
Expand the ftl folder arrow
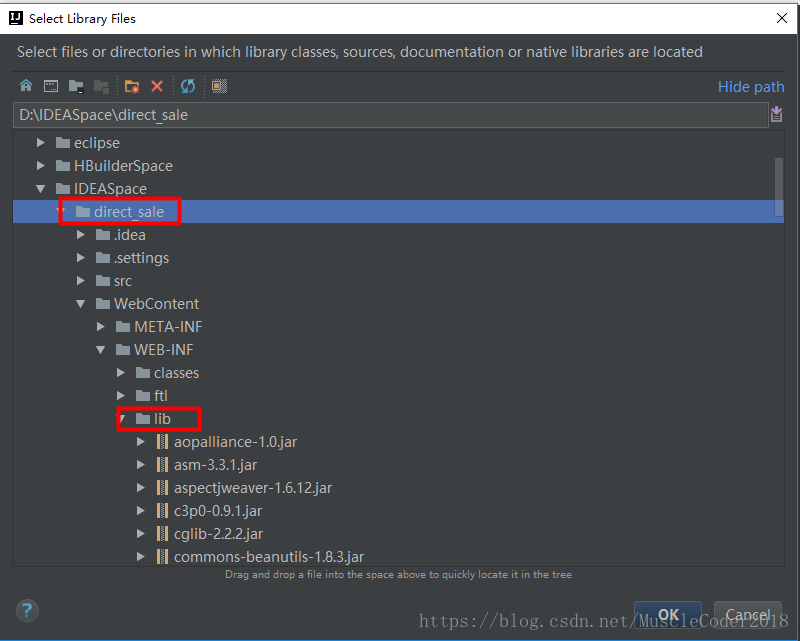(121, 396)
